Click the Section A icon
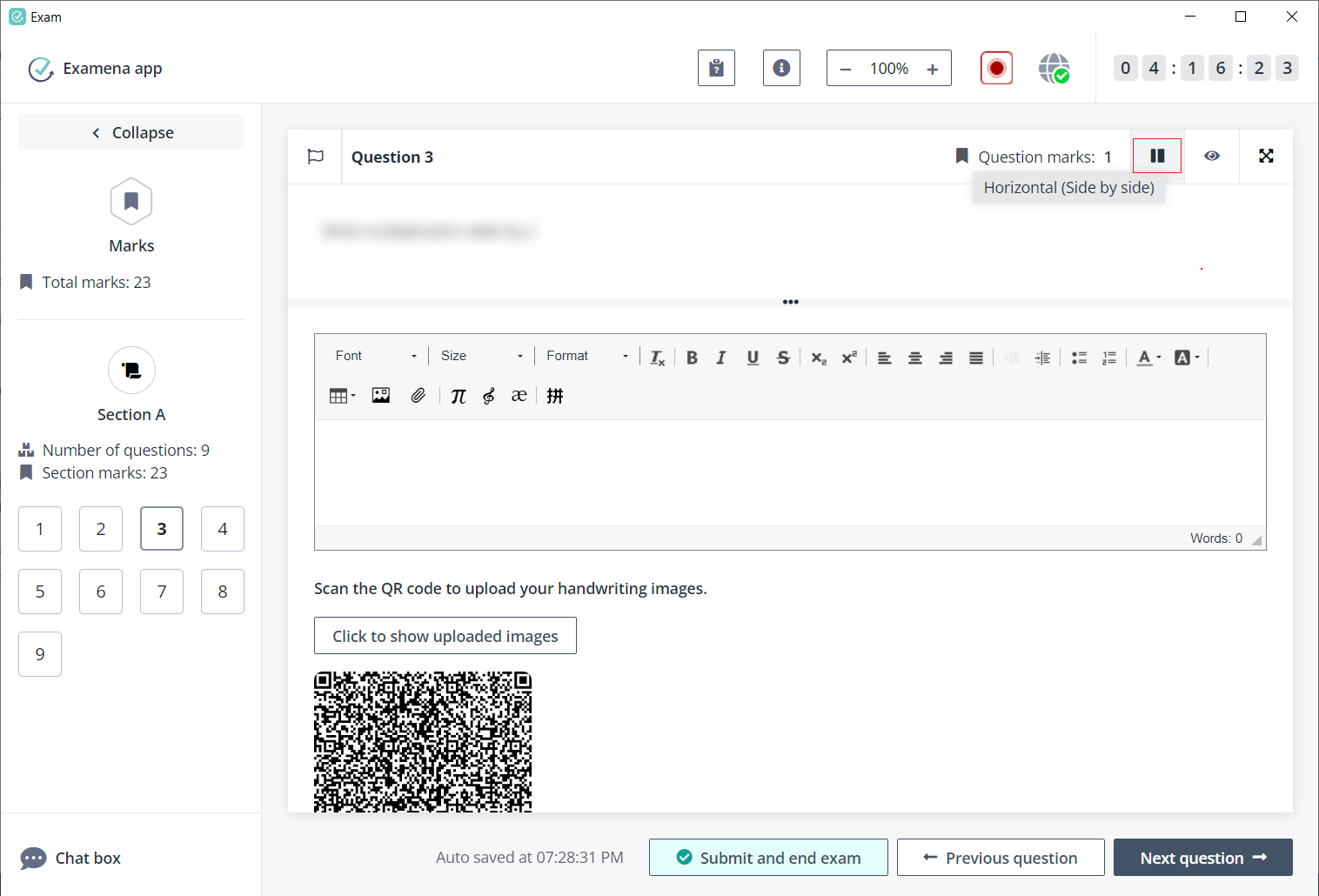 pyautogui.click(x=131, y=371)
